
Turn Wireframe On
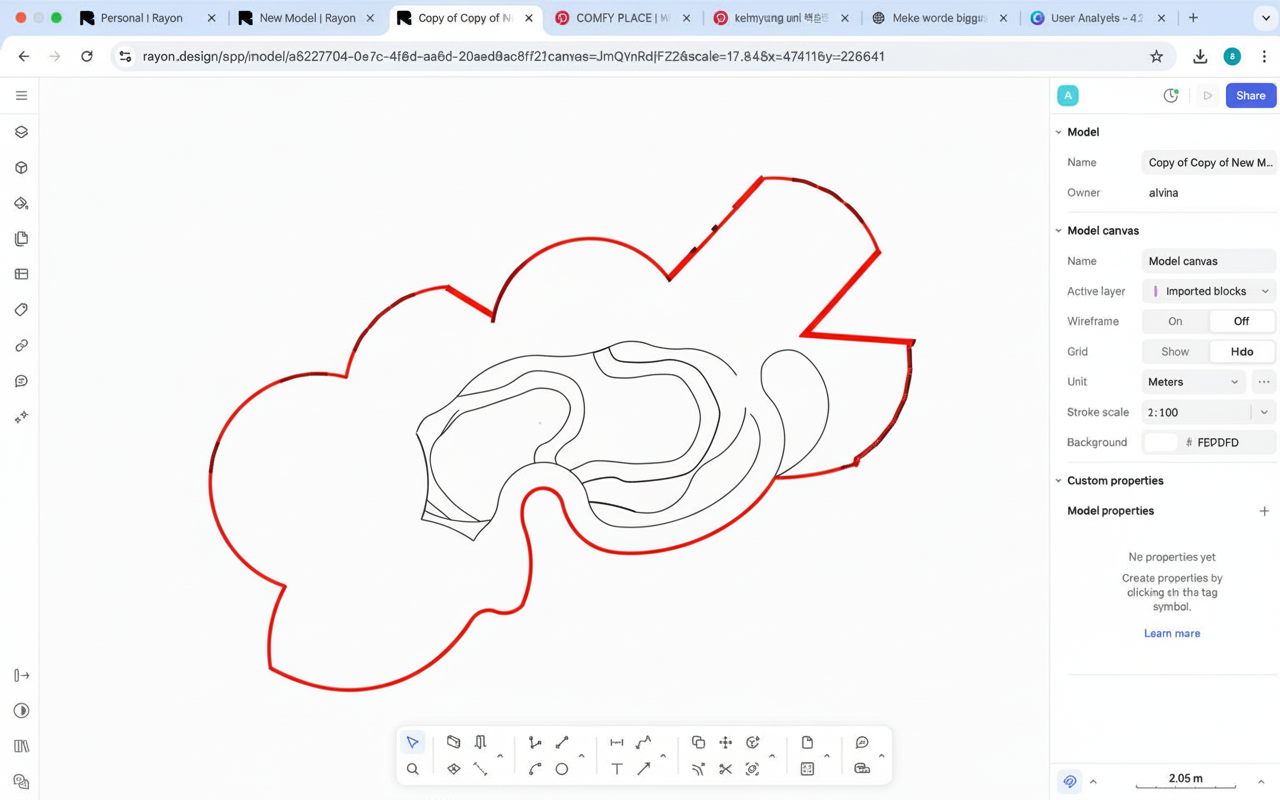1175,321
